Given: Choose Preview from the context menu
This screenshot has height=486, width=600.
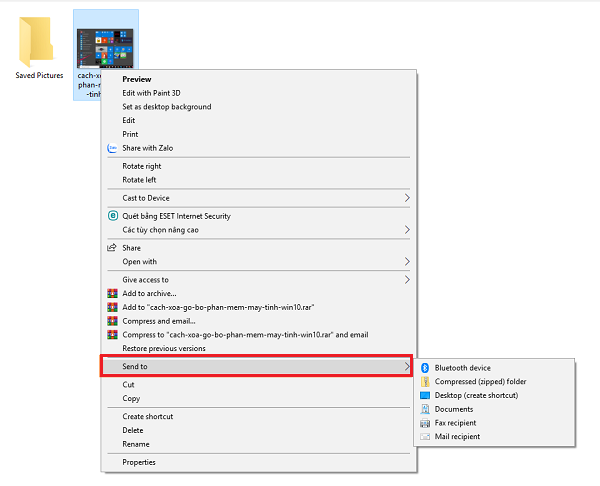Looking at the screenshot, I should click(x=136, y=78).
